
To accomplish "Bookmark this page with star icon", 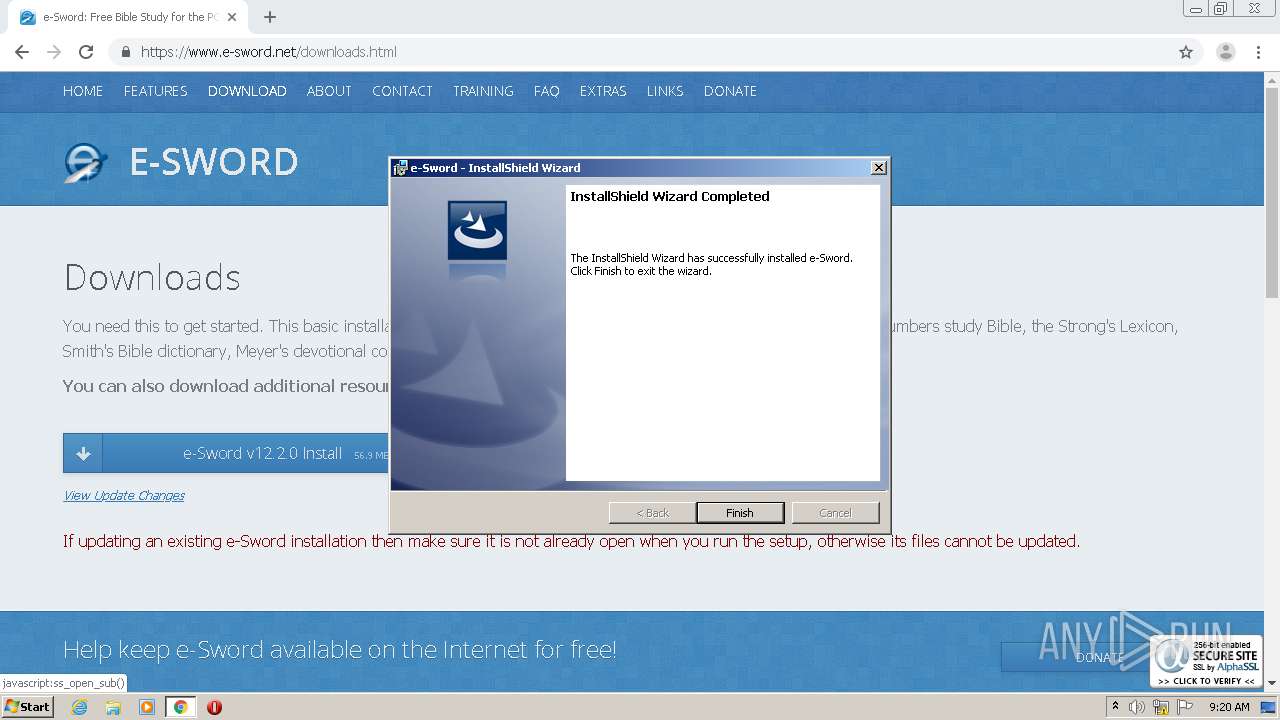I will click(x=1186, y=52).
